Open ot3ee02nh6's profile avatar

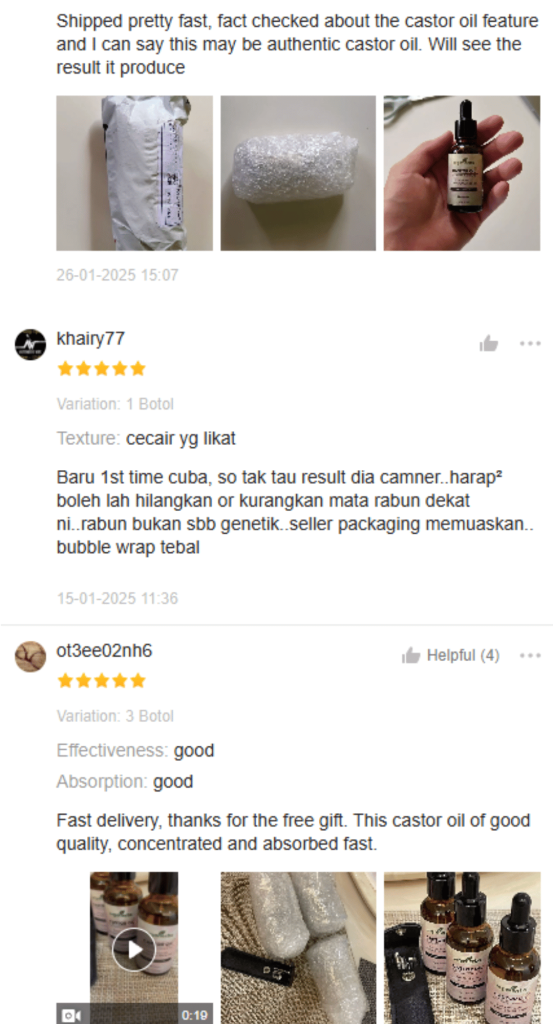click(30, 657)
